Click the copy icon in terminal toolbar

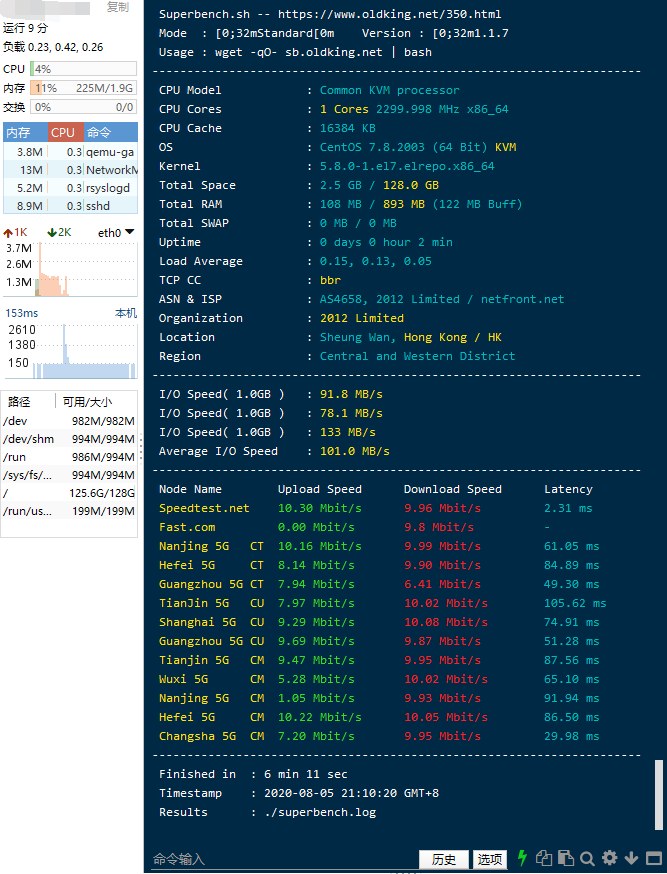click(x=544, y=858)
